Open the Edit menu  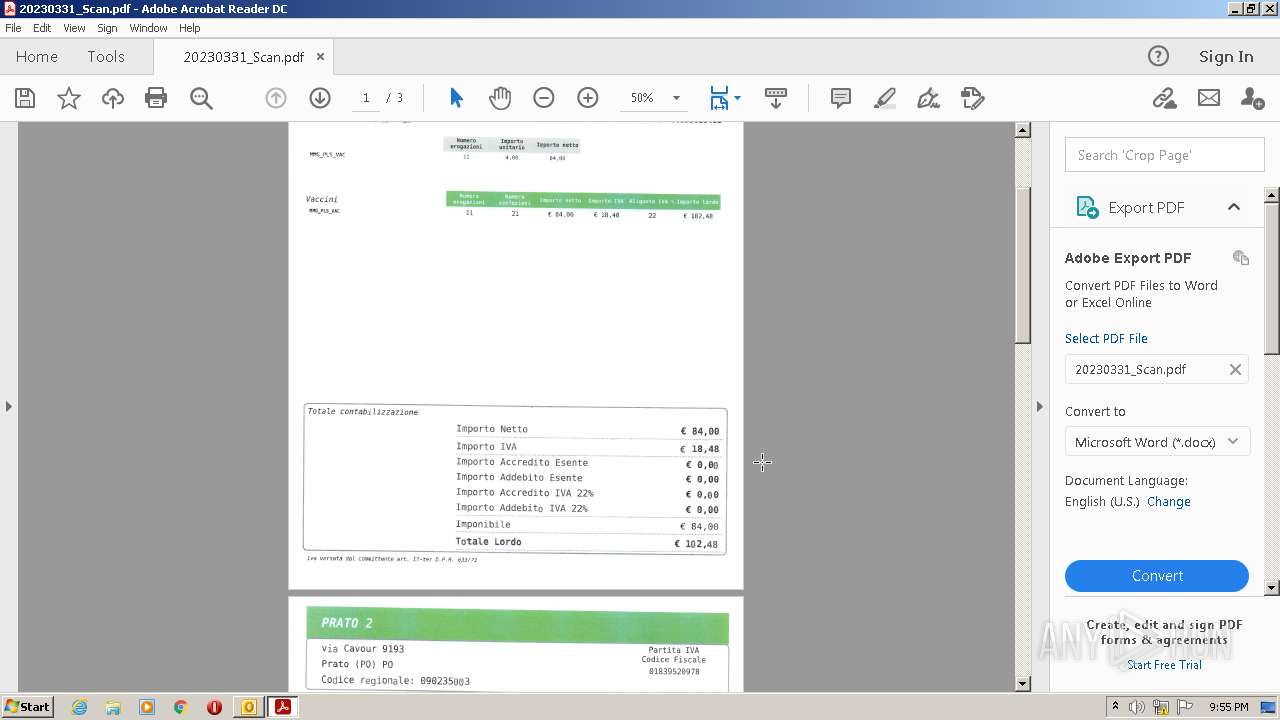point(42,28)
